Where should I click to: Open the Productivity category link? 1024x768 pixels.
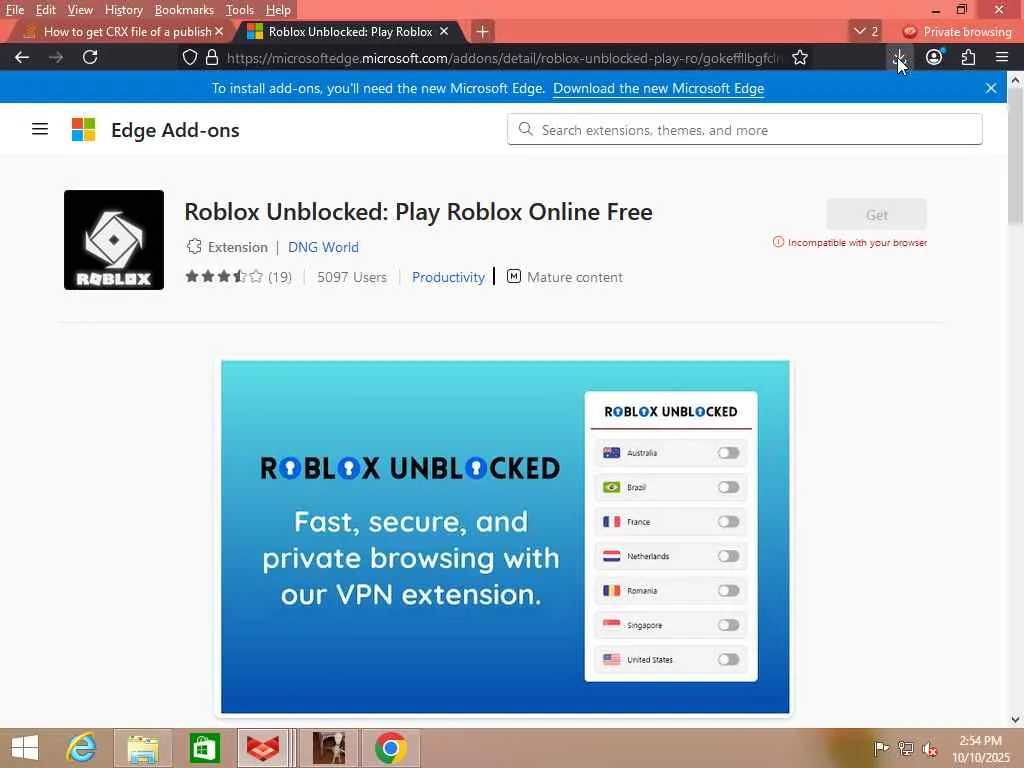[x=448, y=277]
